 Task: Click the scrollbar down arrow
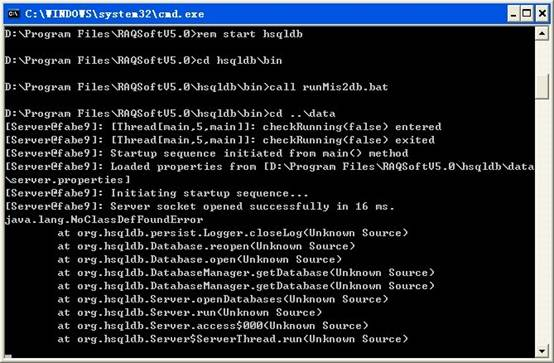pos(542,351)
